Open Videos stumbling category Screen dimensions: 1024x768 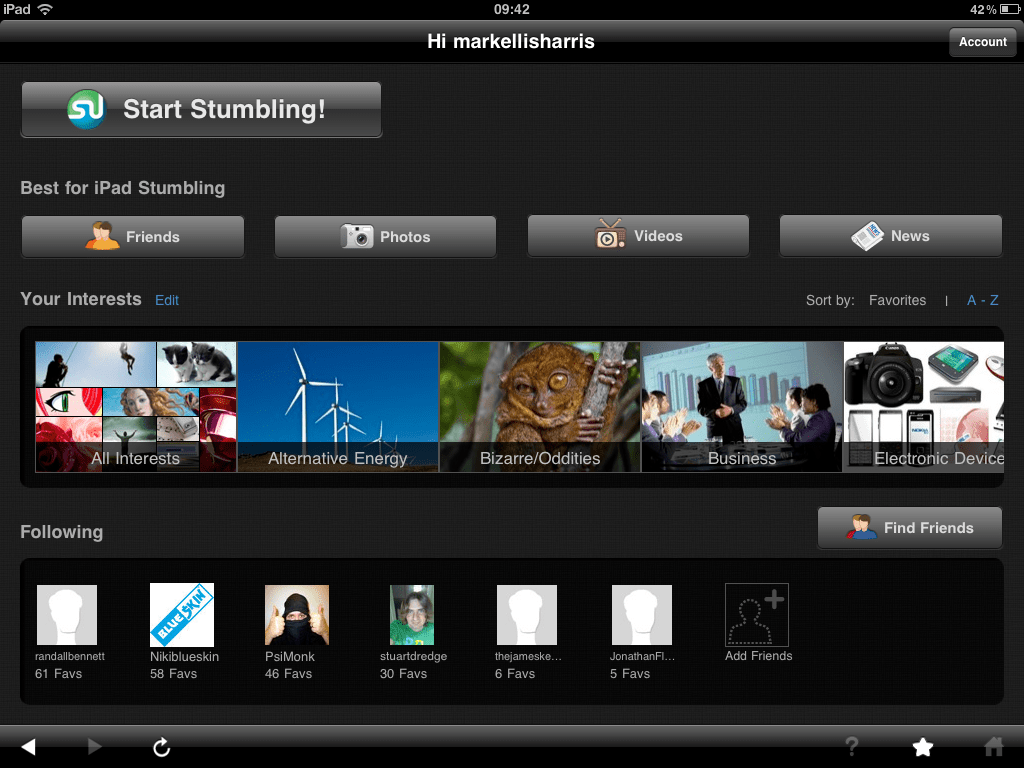638,237
